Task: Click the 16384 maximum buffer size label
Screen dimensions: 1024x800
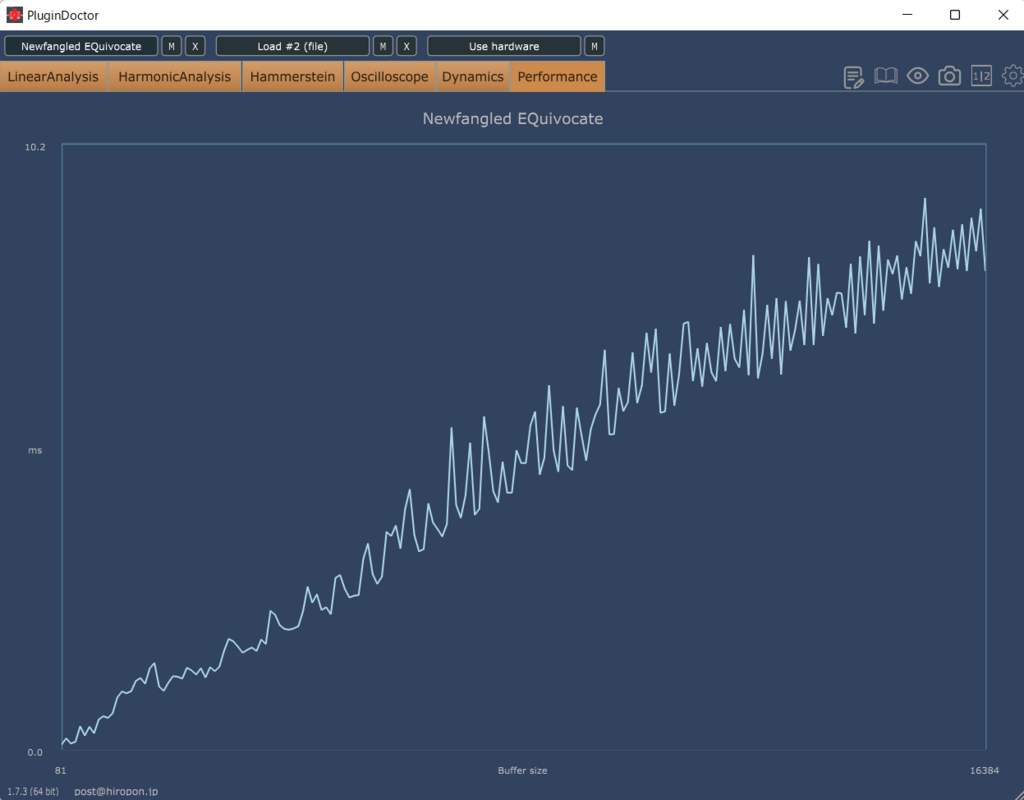Action: click(x=984, y=771)
